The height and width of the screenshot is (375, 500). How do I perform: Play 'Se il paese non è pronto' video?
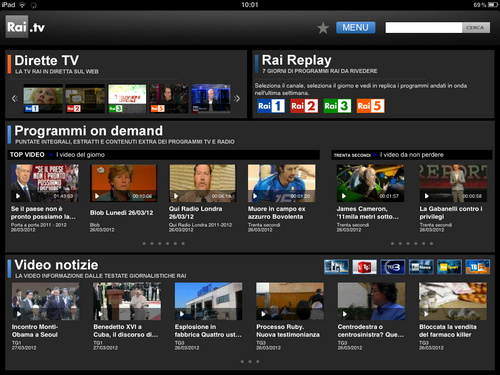point(45,183)
